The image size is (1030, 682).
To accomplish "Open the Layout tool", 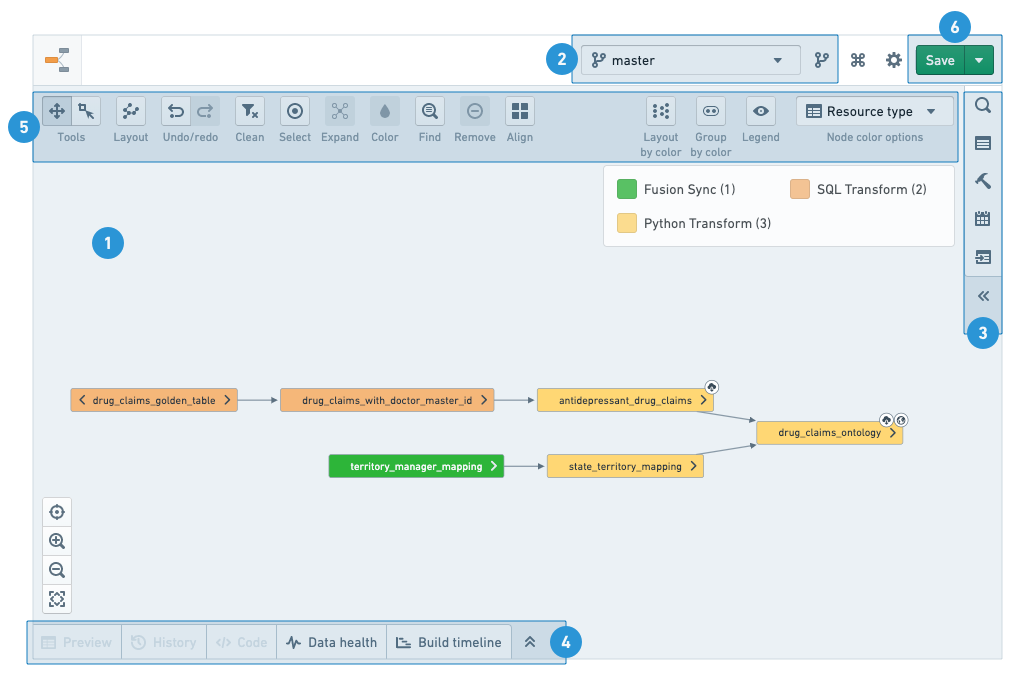I will click(131, 111).
